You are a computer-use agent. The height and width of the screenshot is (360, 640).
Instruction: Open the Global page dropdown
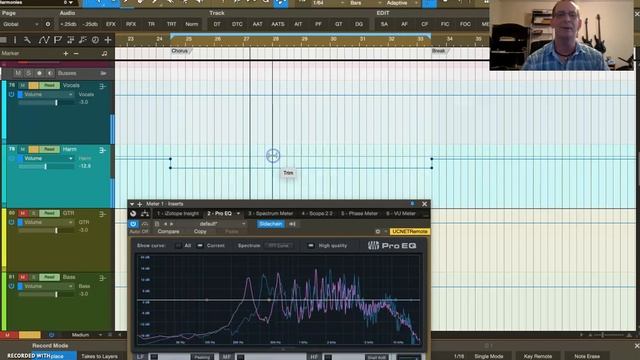point(21,24)
